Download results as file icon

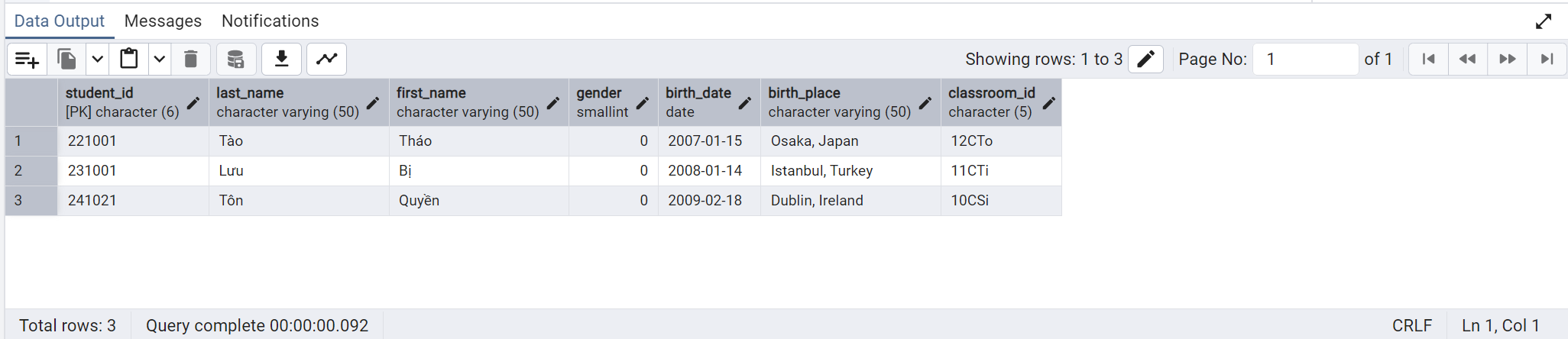tap(282, 60)
